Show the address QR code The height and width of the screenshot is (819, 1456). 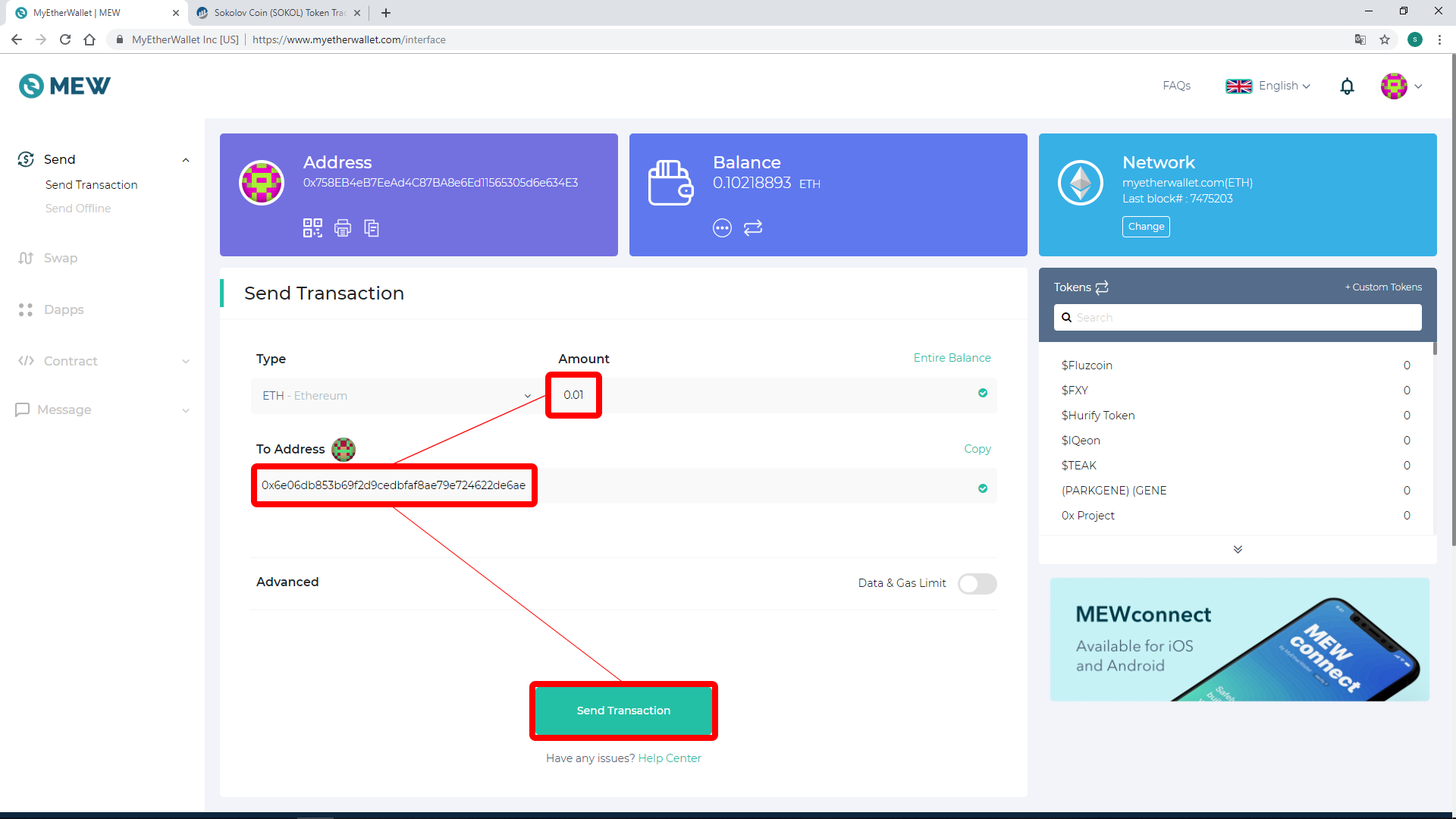(312, 227)
